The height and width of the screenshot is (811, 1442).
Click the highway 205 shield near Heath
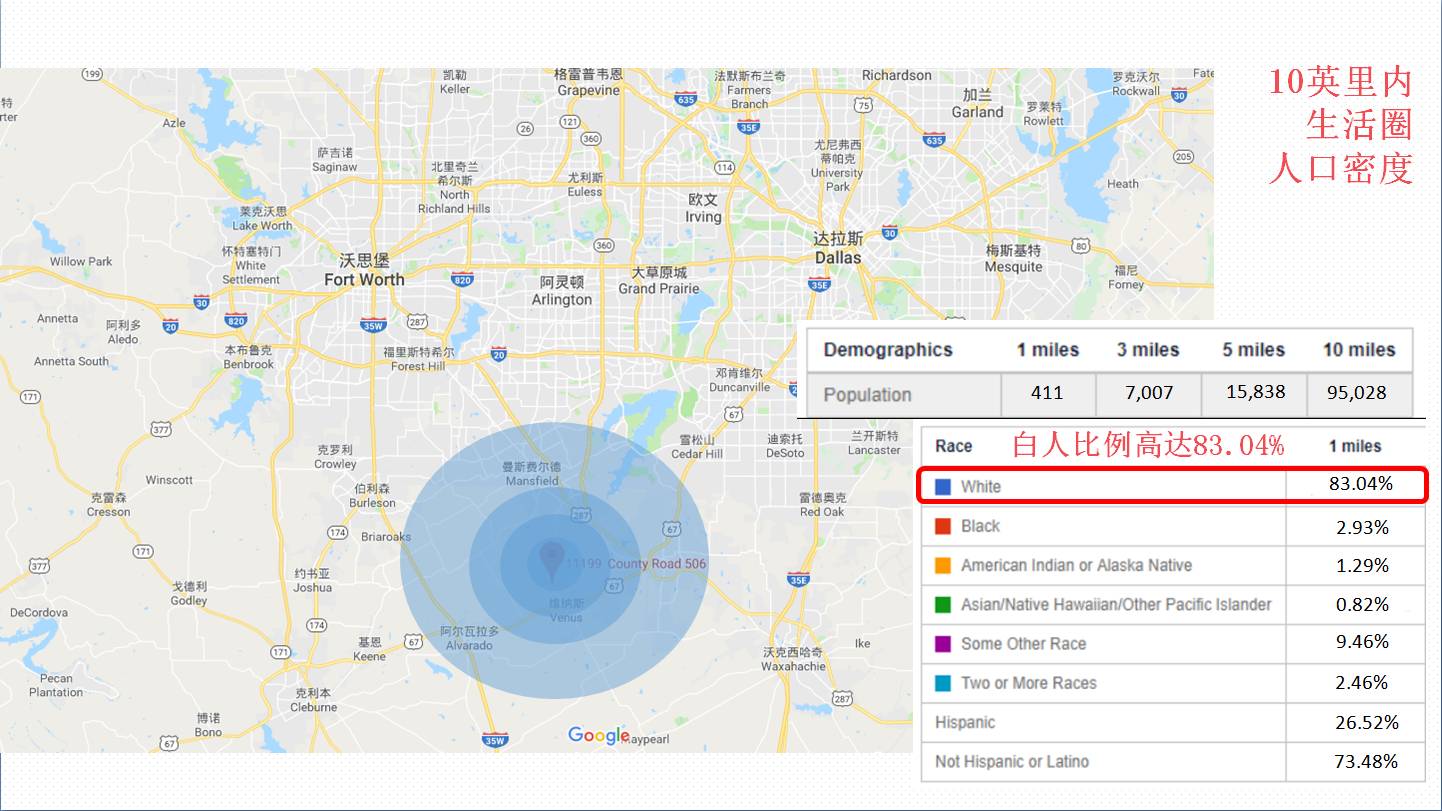(1184, 156)
